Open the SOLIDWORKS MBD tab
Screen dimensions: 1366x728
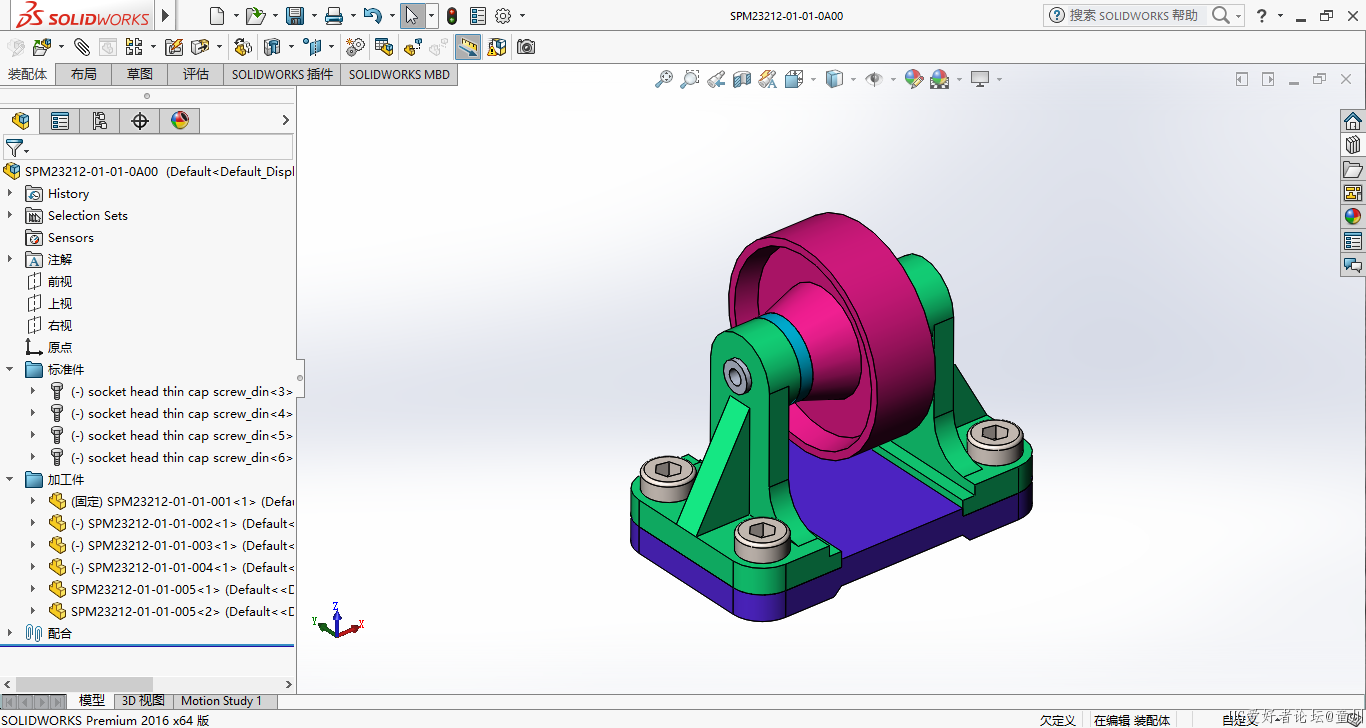pos(399,74)
